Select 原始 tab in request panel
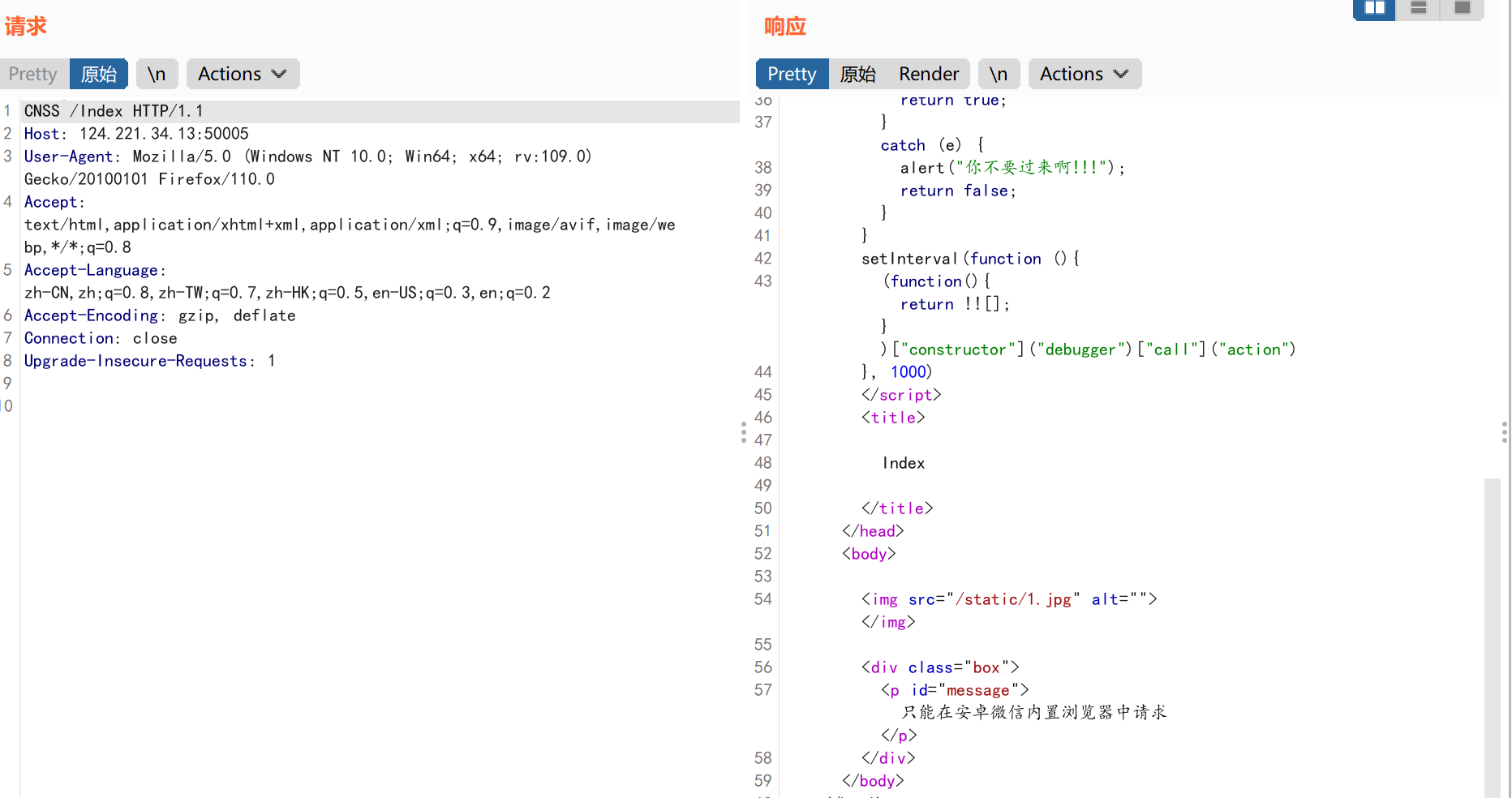 (x=99, y=74)
